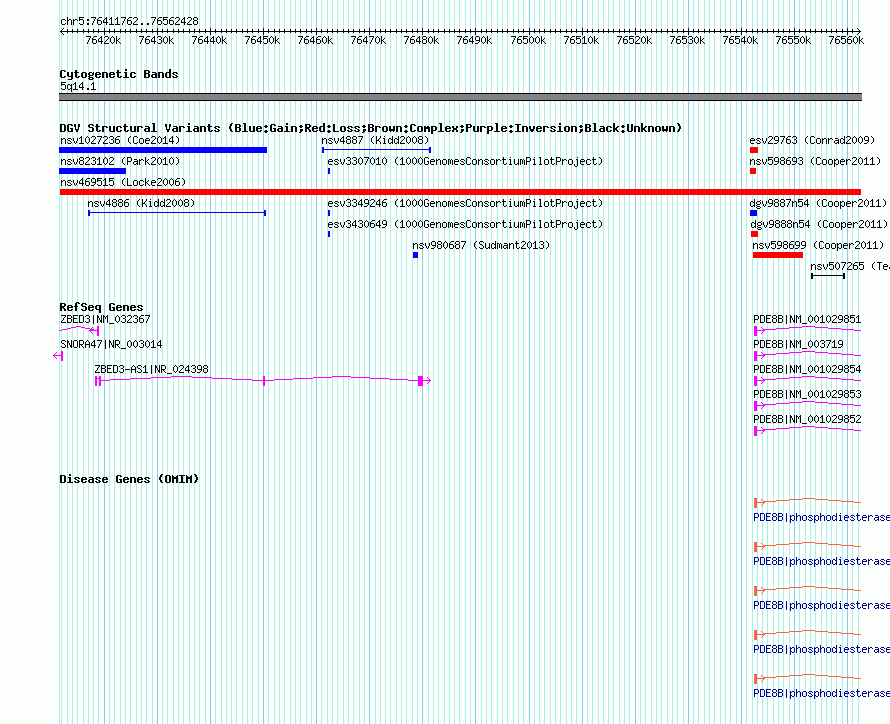Open the ZBED3|NM_032367 gene label
The image size is (890, 724).
105,319
